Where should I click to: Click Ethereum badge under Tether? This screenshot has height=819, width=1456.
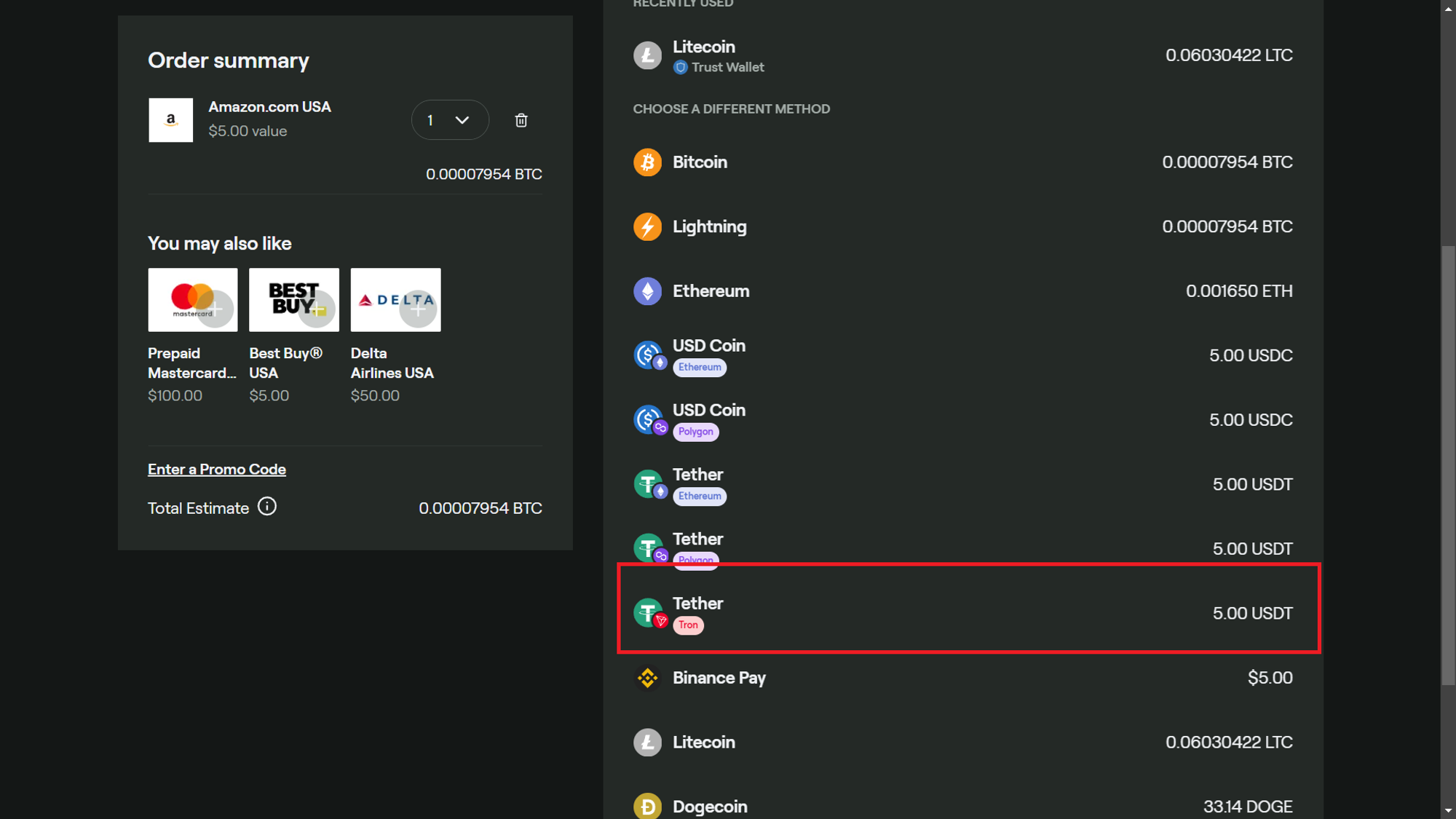(x=700, y=496)
